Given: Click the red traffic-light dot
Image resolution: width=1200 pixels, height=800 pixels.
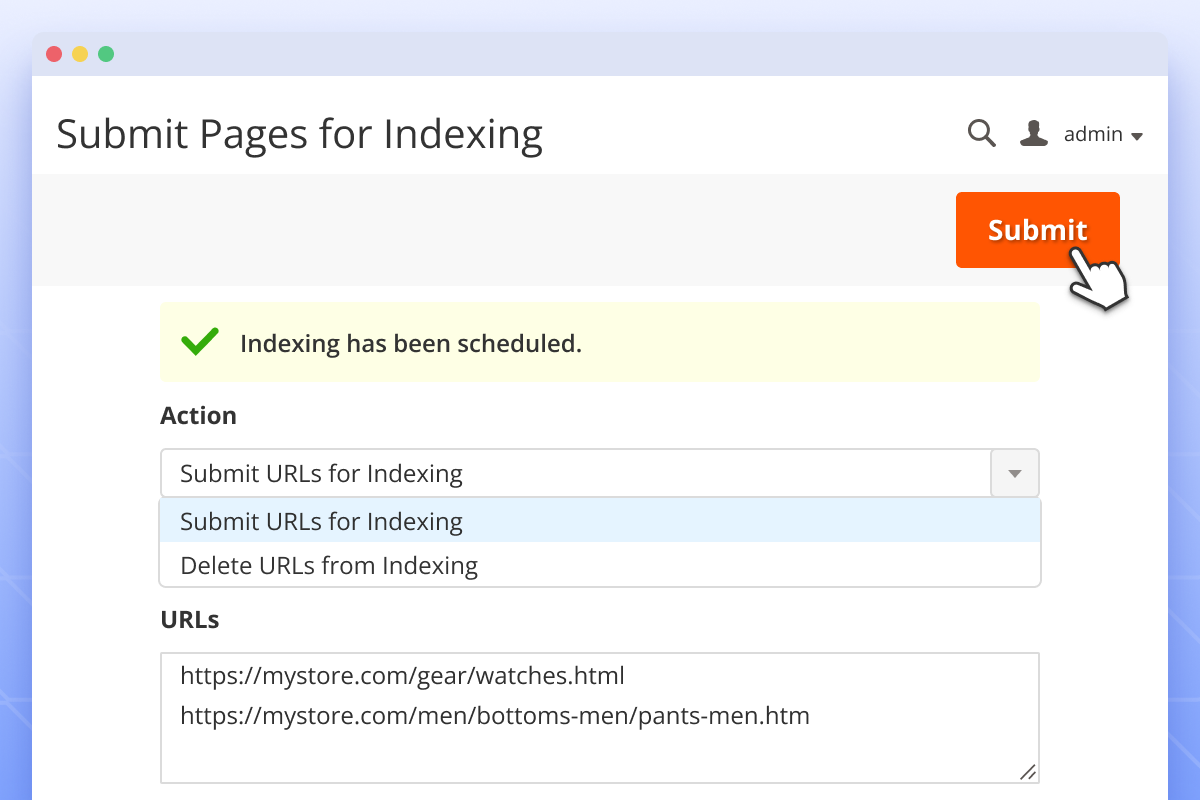Looking at the screenshot, I should tap(53, 54).
